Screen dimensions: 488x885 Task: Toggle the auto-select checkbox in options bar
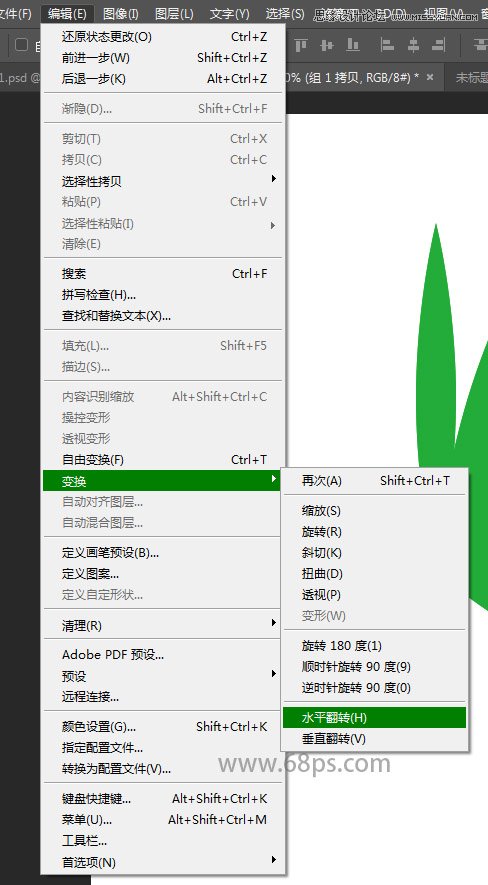21,45
